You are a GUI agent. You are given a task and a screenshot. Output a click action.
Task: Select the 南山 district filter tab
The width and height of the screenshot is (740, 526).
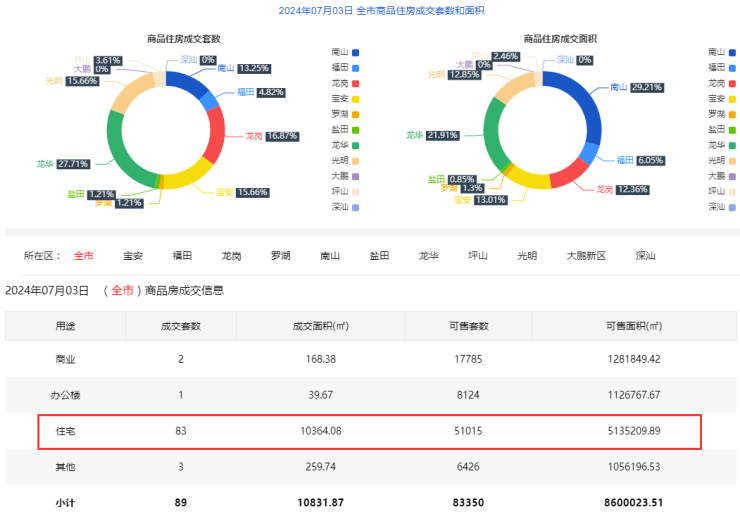[330, 256]
